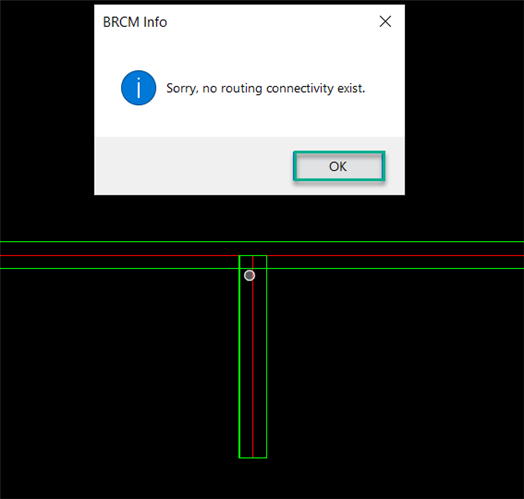This screenshot has width=524, height=499.
Task: Click the blue information icon
Action: pyautogui.click(x=138, y=88)
